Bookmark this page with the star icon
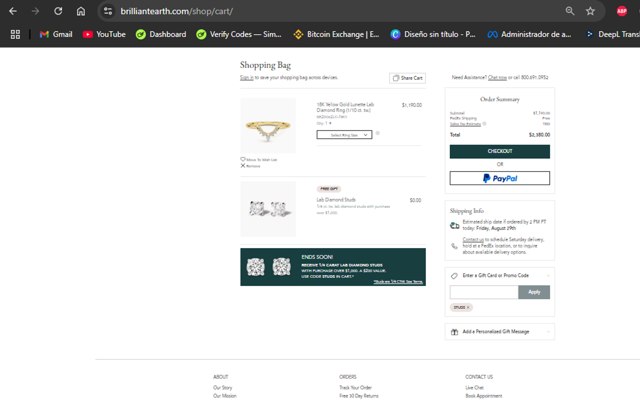Viewport: 640px width, 400px height. 590,11
